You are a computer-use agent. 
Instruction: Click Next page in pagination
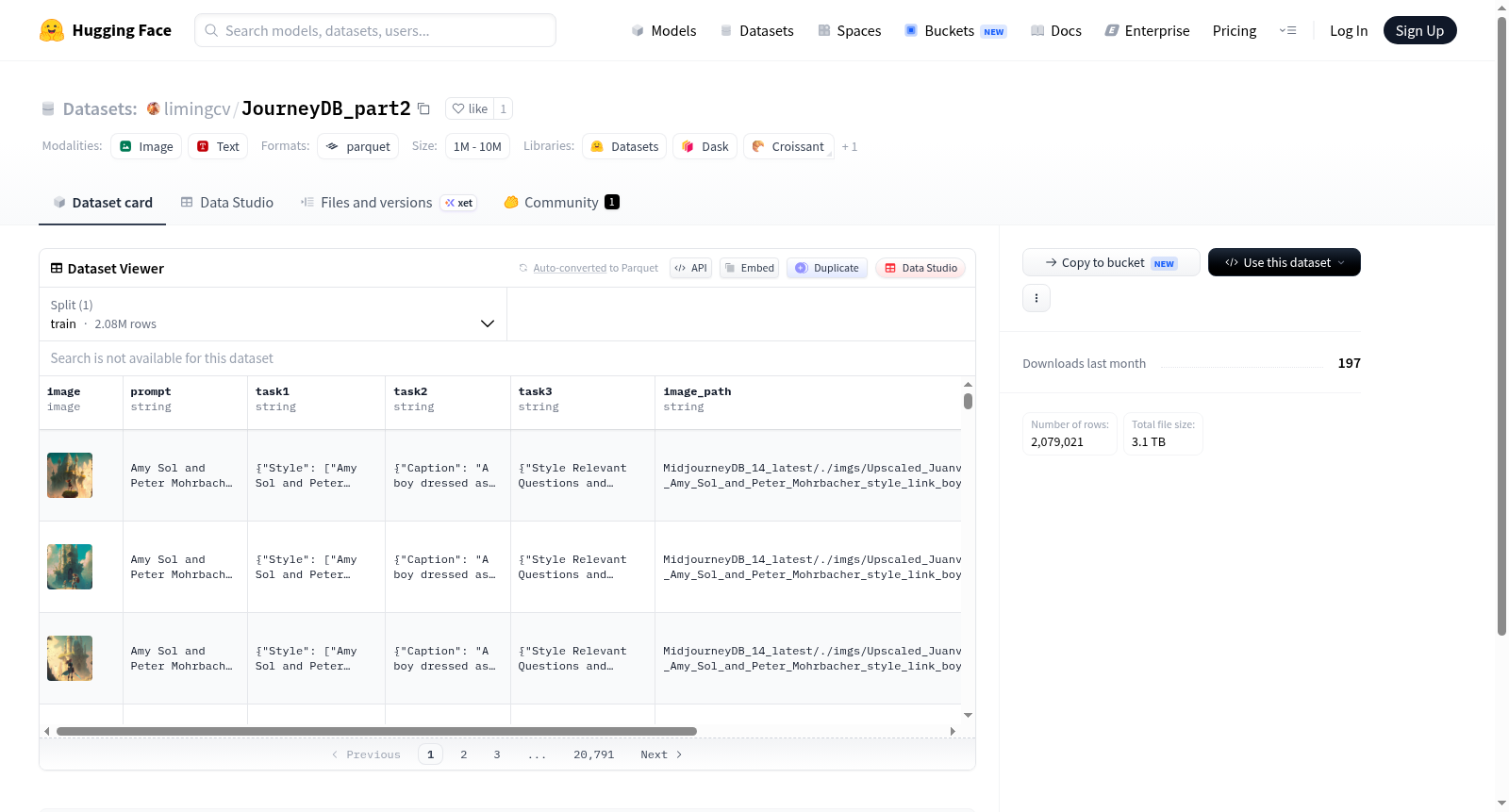point(661,754)
